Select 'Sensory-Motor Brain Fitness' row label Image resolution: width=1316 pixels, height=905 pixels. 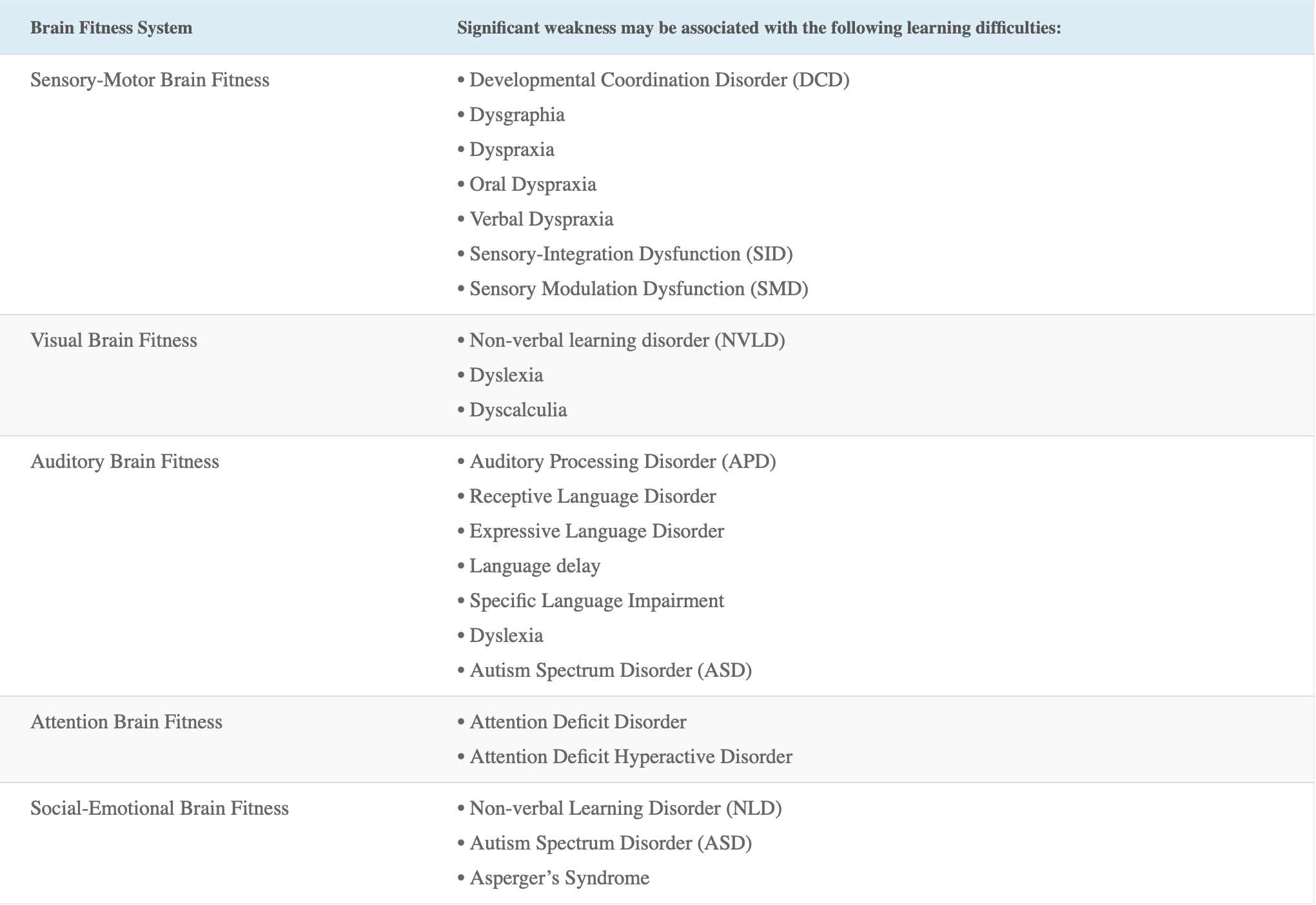(x=150, y=80)
